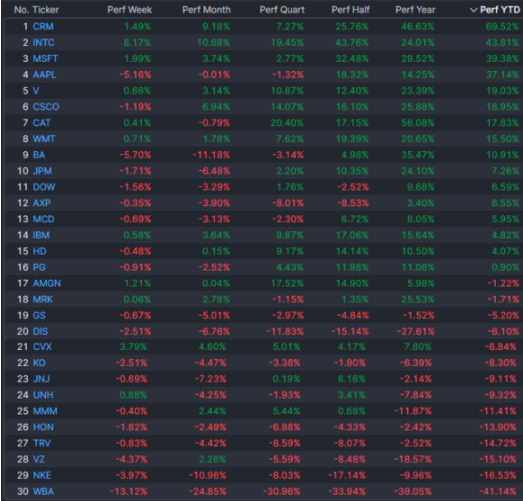
Task: Open the AXP ticker link
Action: pyautogui.click(x=42, y=203)
